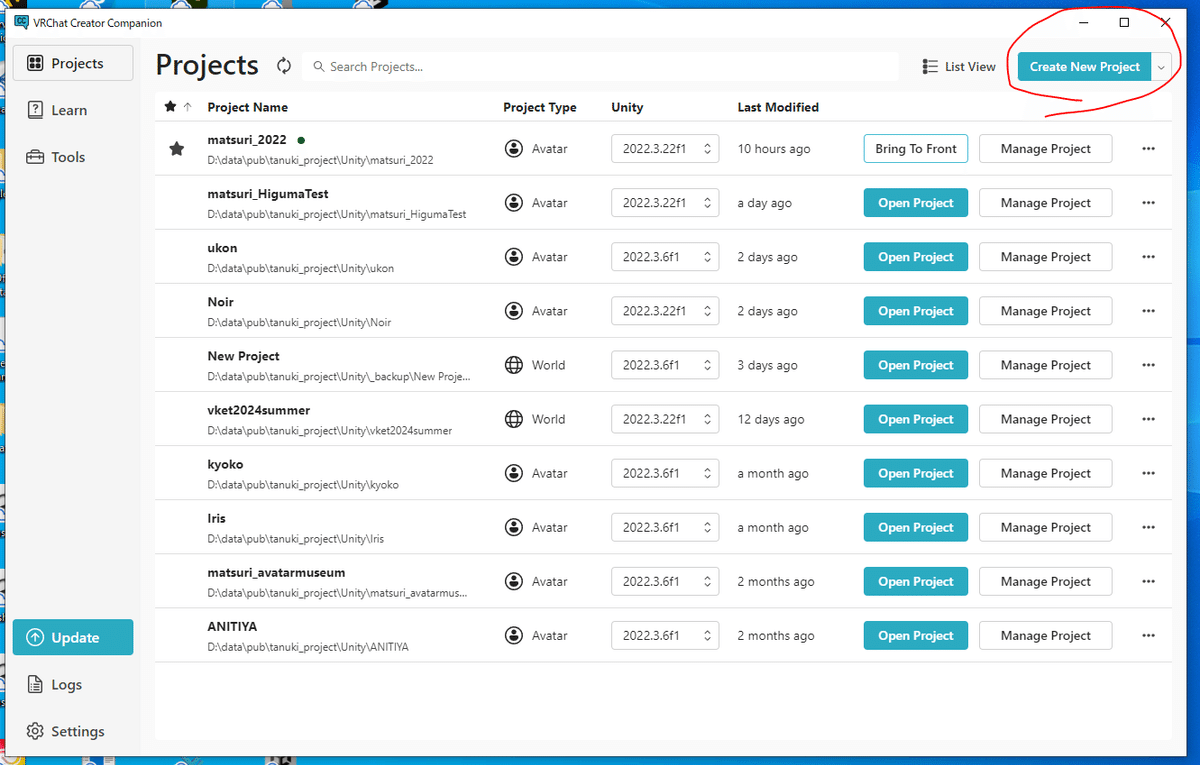Click Open Project for matsuri_HigumaTest
This screenshot has height=765, width=1200.
tap(916, 203)
